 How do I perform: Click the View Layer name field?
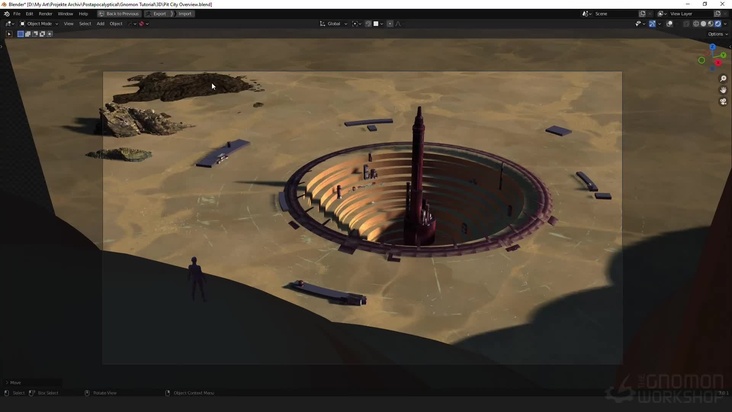[x=683, y=14]
